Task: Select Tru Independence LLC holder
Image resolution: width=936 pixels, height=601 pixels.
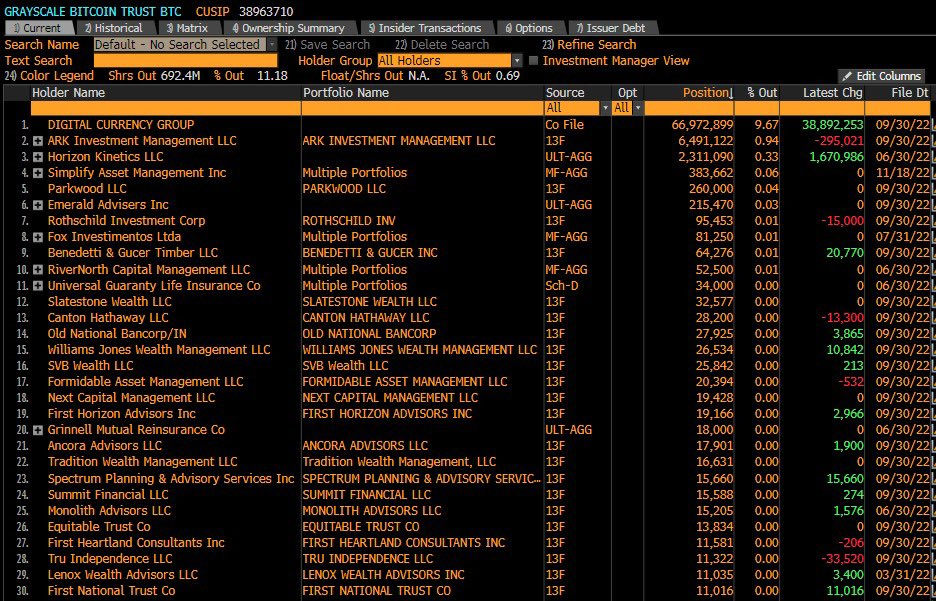Action: click(x=110, y=559)
